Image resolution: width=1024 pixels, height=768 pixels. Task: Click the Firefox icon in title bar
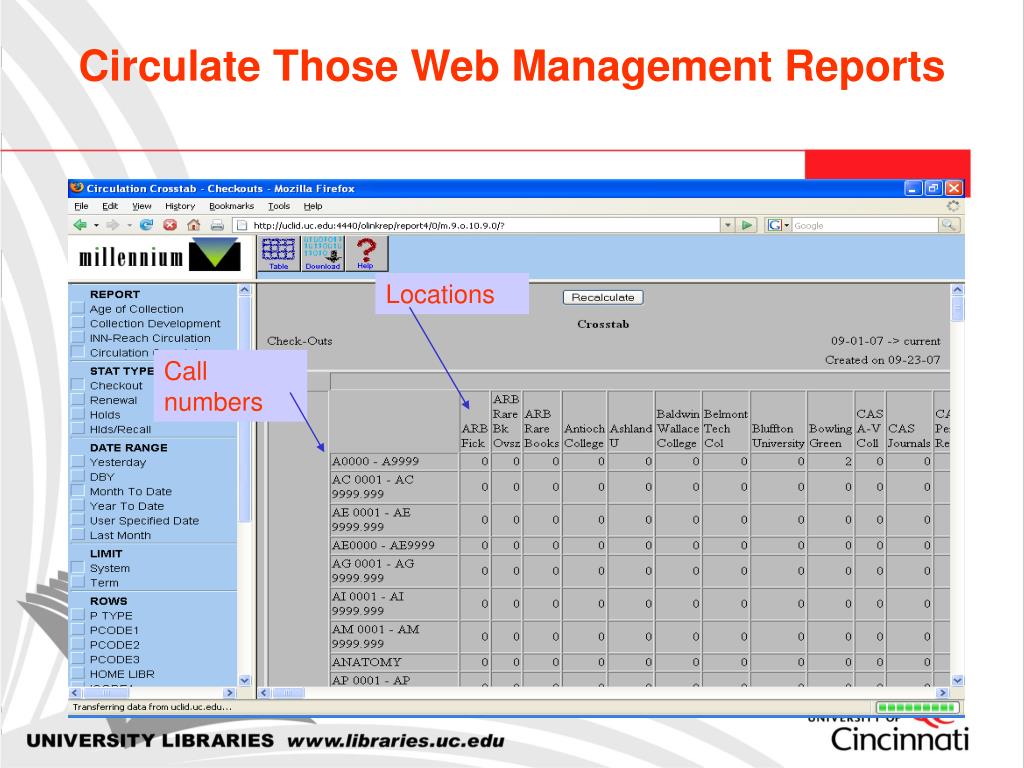point(77,188)
